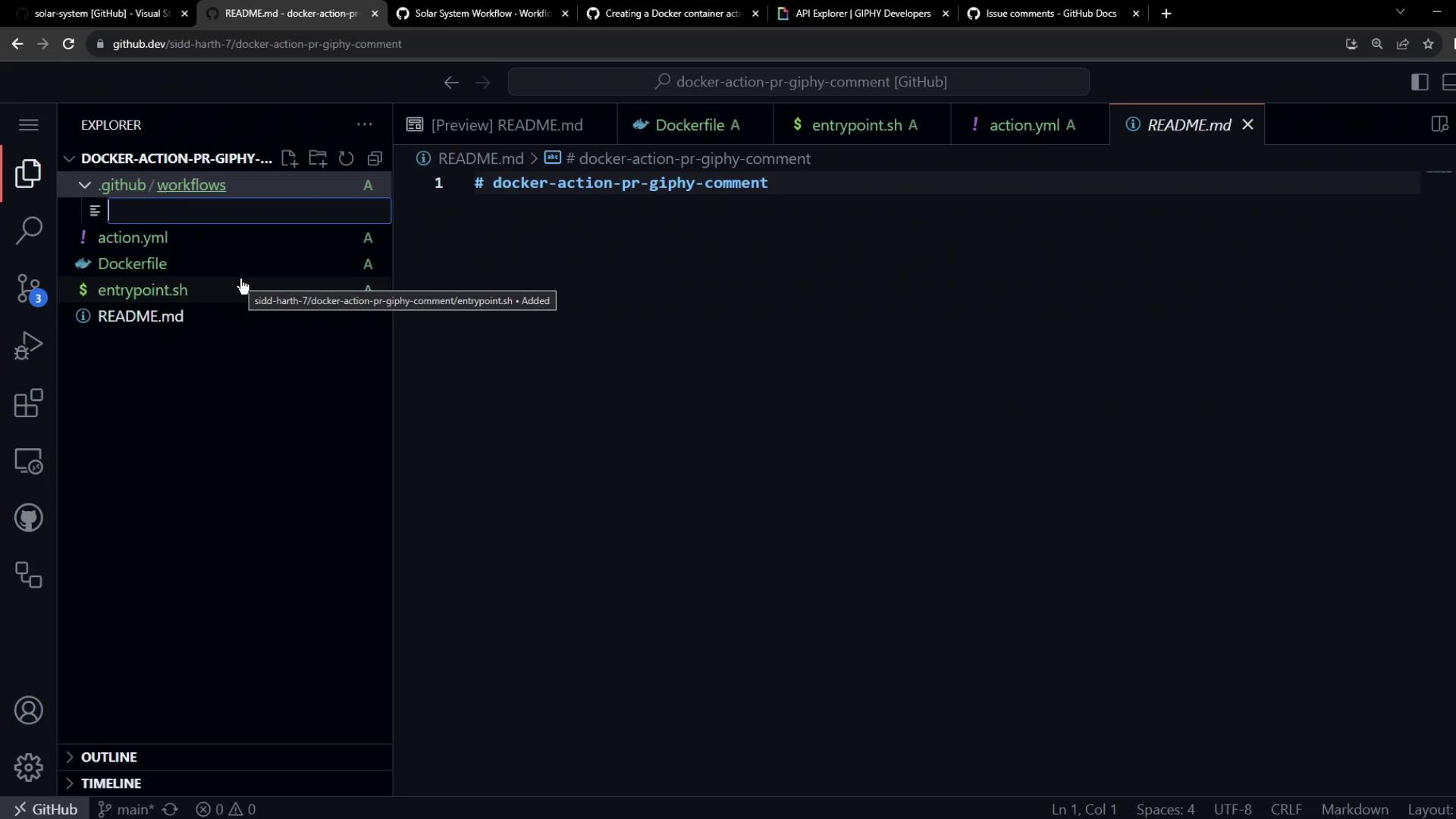Expand the TIMELINE section
Image resolution: width=1456 pixels, height=819 pixels.
coord(111,783)
